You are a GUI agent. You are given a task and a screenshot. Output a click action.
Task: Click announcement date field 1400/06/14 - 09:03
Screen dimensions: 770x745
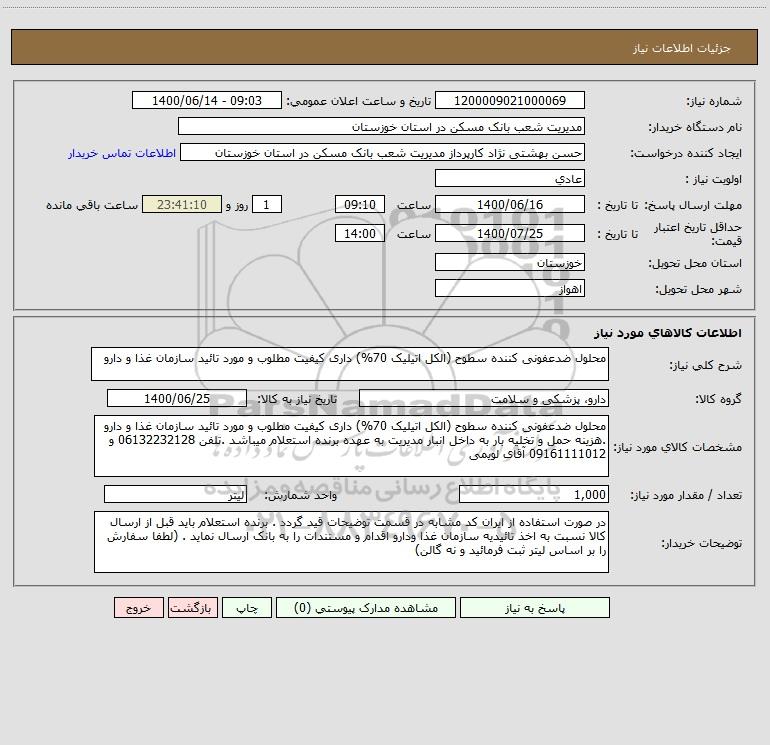[207, 100]
